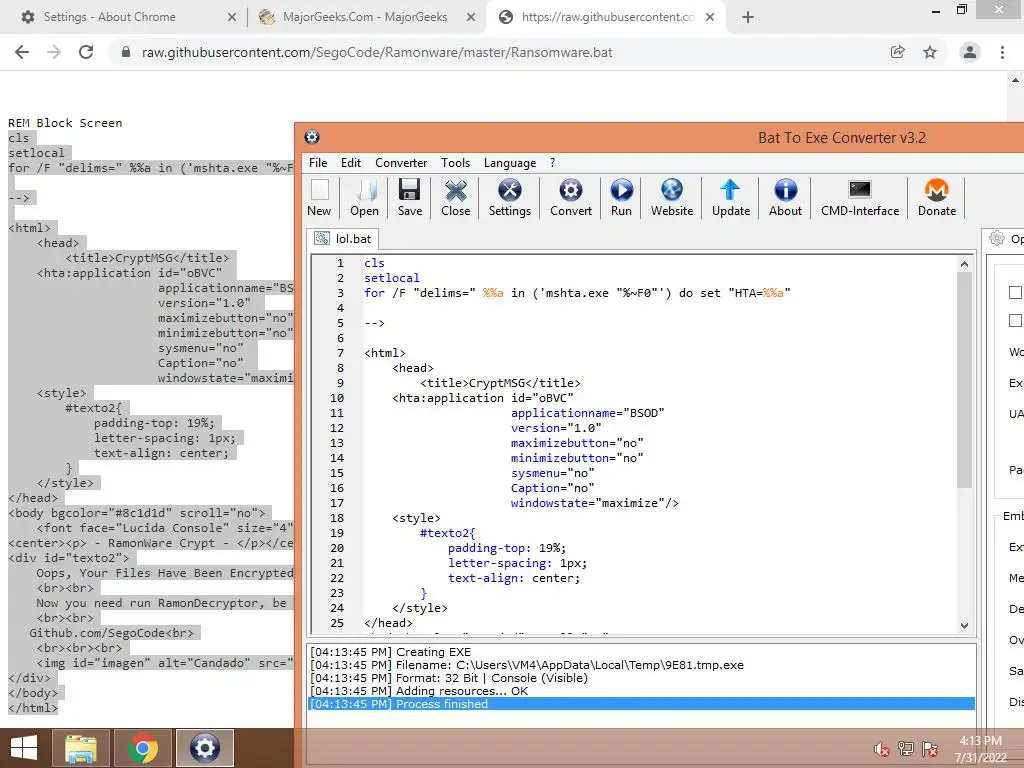Open Windows Start button
Image resolution: width=1024 pixels, height=768 pixels.
pos(24,748)
